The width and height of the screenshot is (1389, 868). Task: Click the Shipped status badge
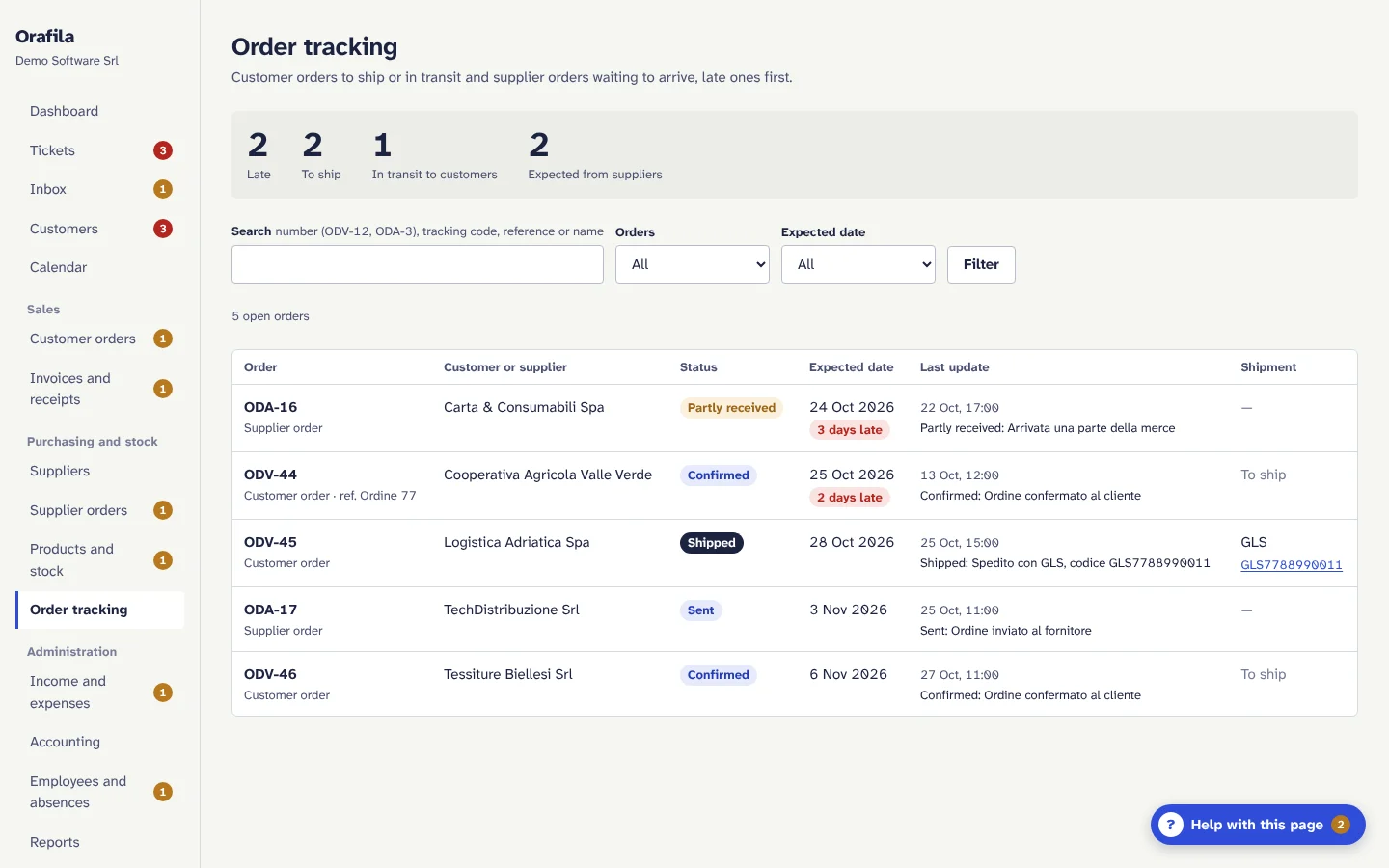[x=712, y=543]
